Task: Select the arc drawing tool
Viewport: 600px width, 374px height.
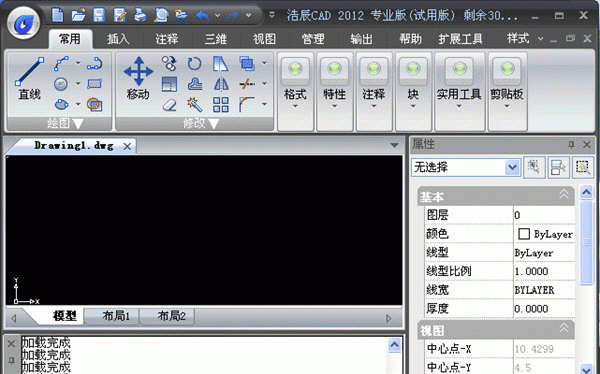Action: click(94, 63)
